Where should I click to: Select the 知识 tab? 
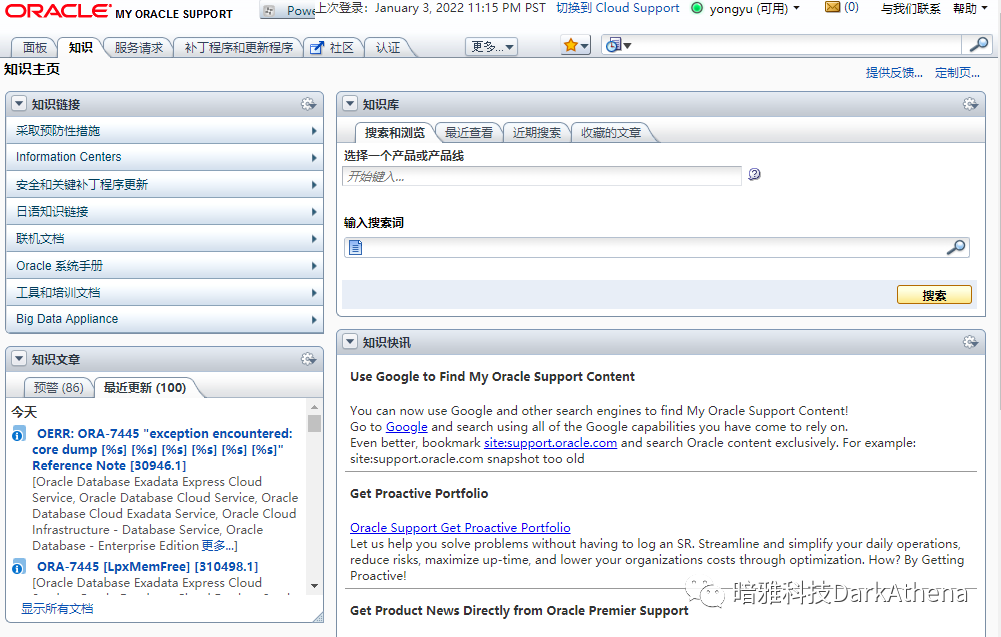80,48
